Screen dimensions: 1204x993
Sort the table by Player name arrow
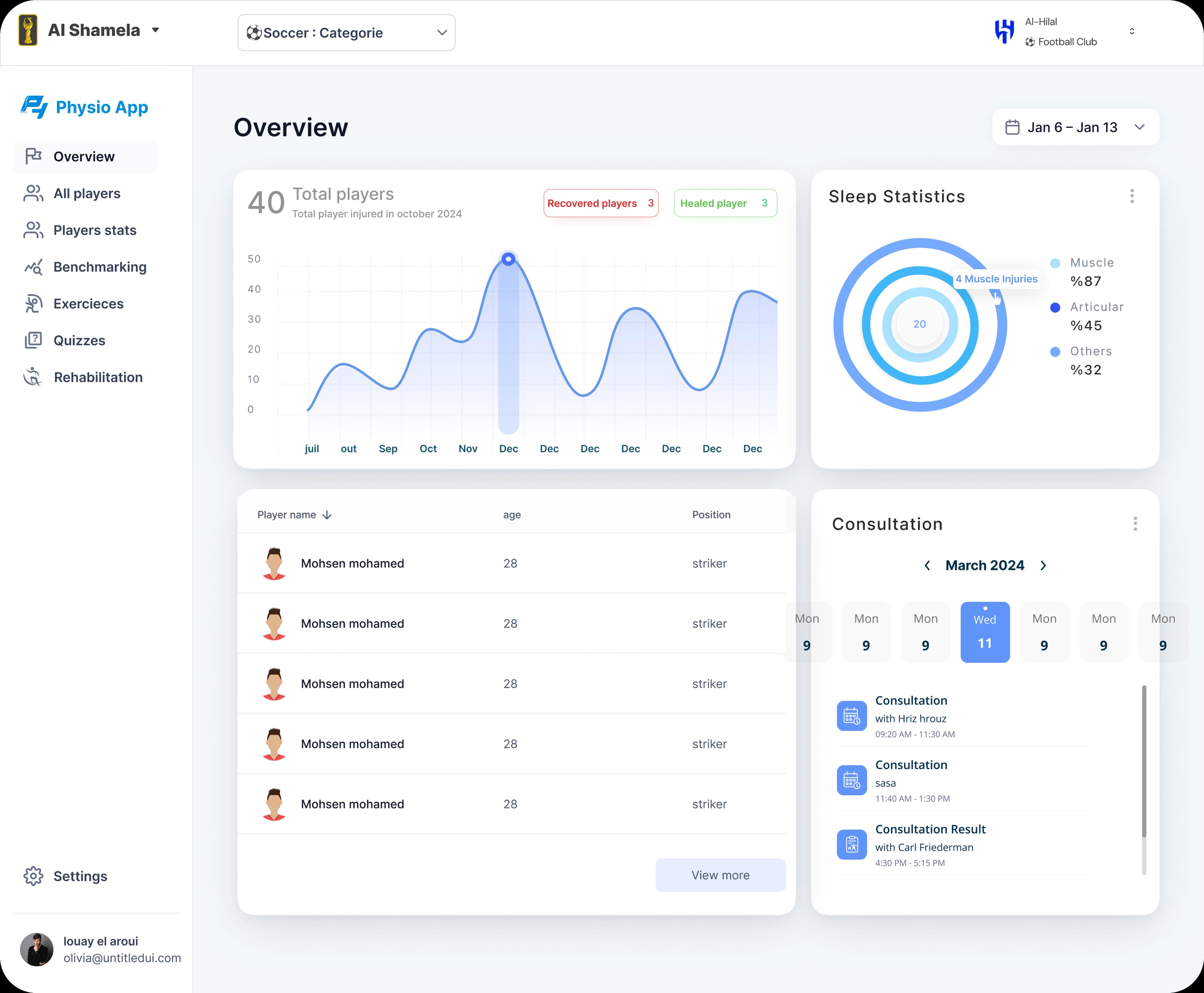pos(327,515)
